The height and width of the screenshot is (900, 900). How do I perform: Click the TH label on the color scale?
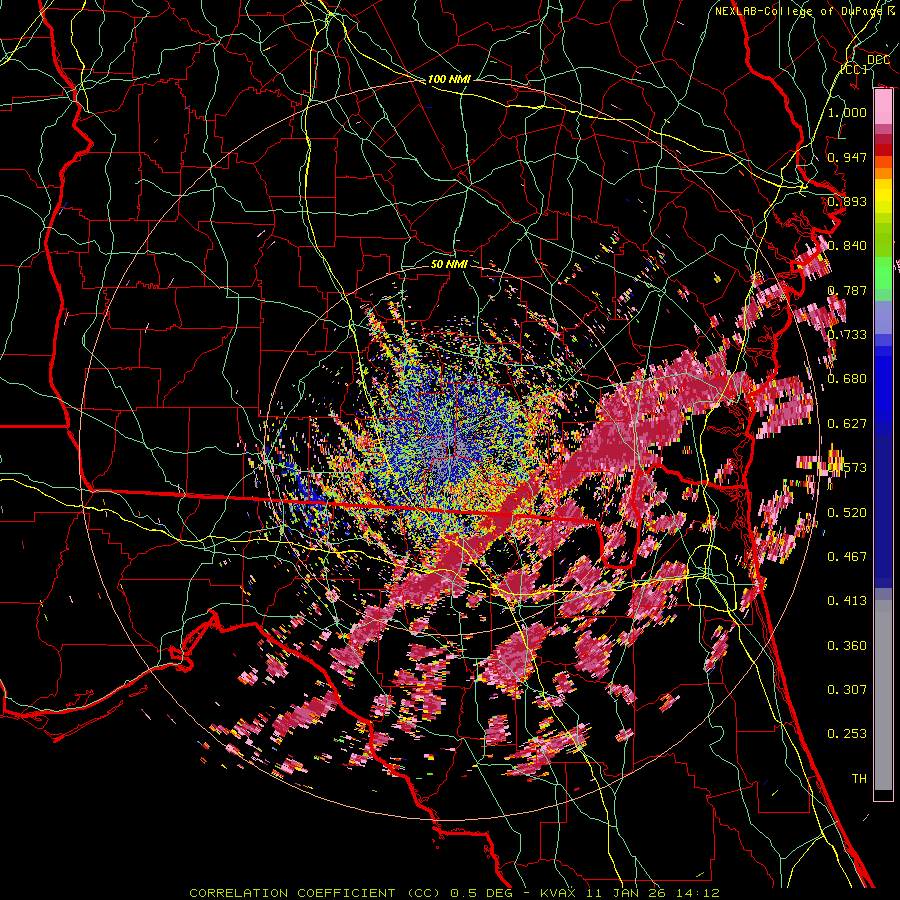click(x=859, y=778)
